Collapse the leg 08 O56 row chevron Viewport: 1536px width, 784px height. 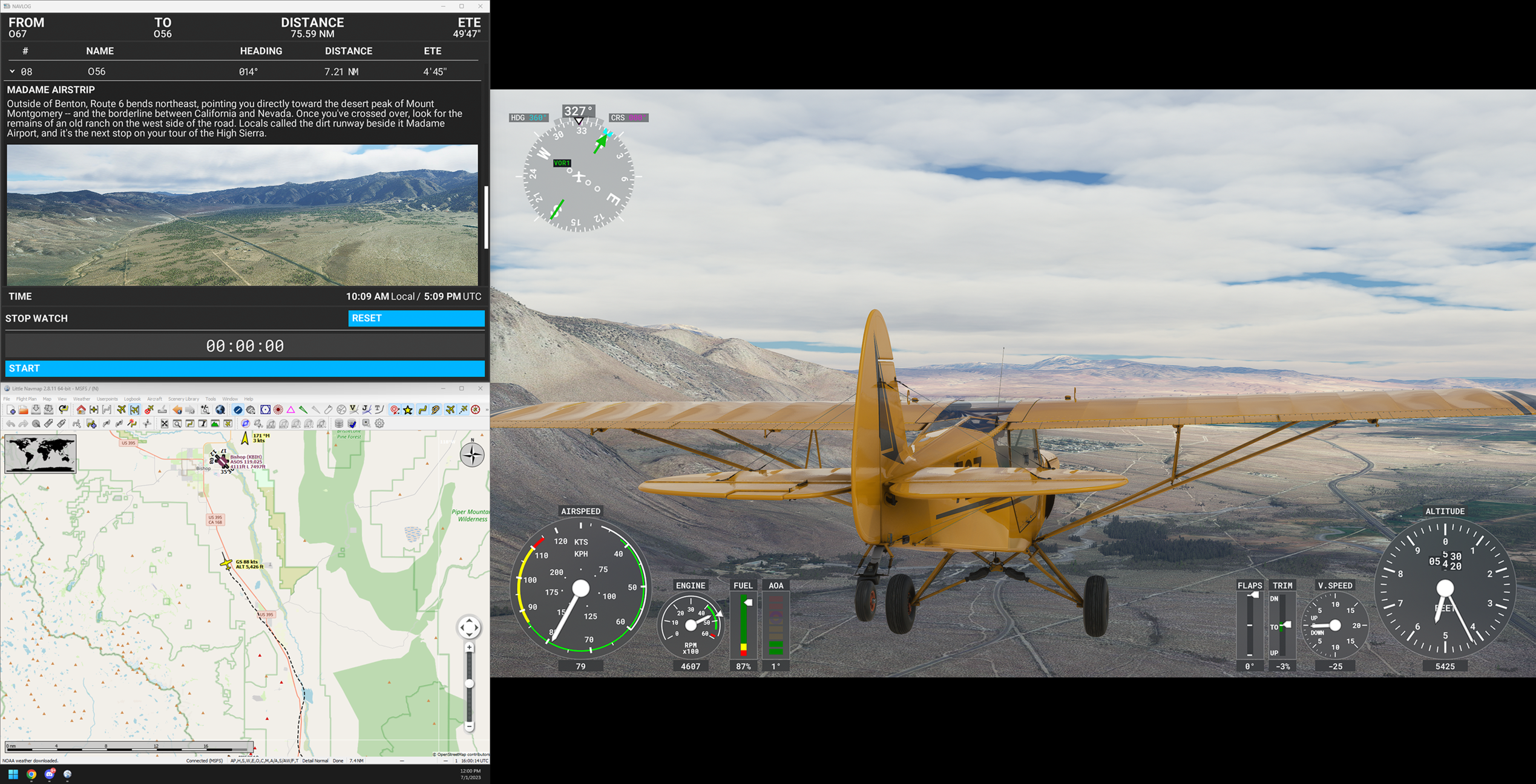12,71
